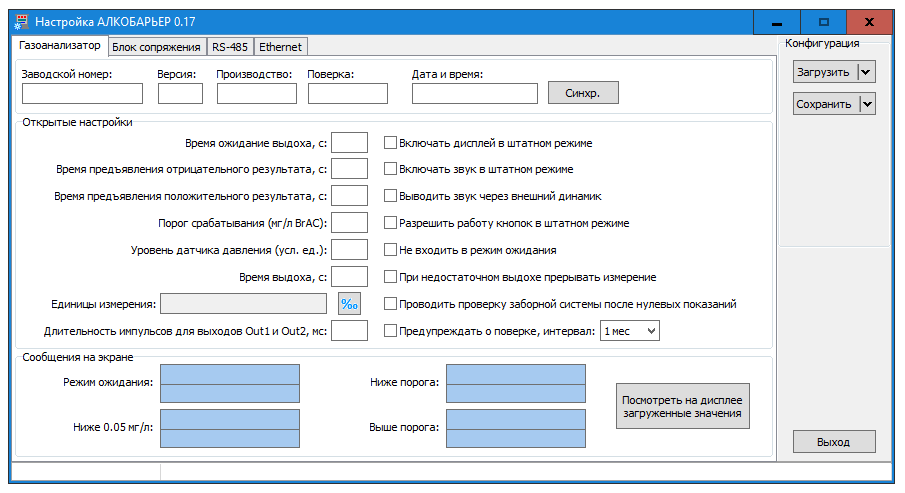Image resolution: width=905 pixels, height=493 pixels.
Task: Check Не входить в режим ожидания
Action: coord(390,249)
